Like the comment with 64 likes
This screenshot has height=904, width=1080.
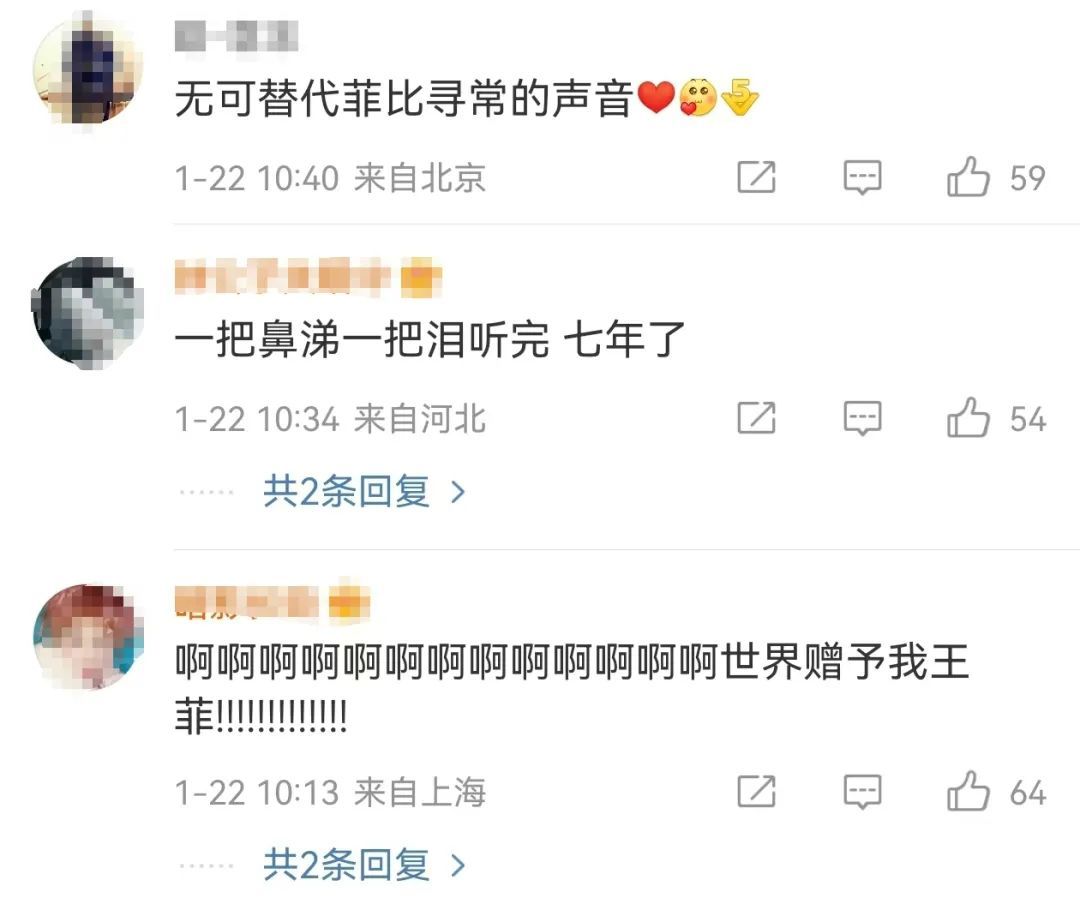pyautogui.click(x=968, y=790)
